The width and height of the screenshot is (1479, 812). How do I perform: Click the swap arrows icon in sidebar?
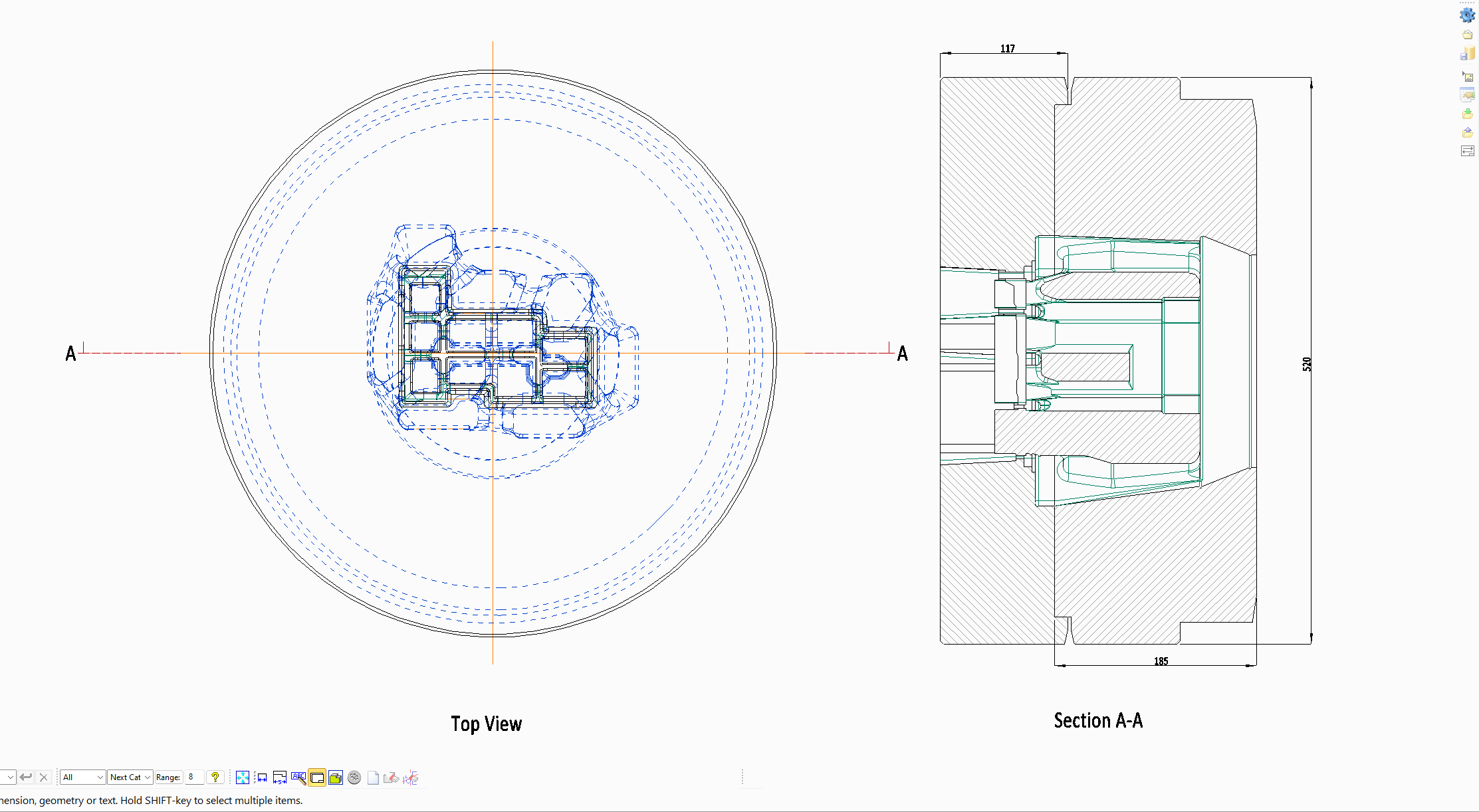[1467, 151]
